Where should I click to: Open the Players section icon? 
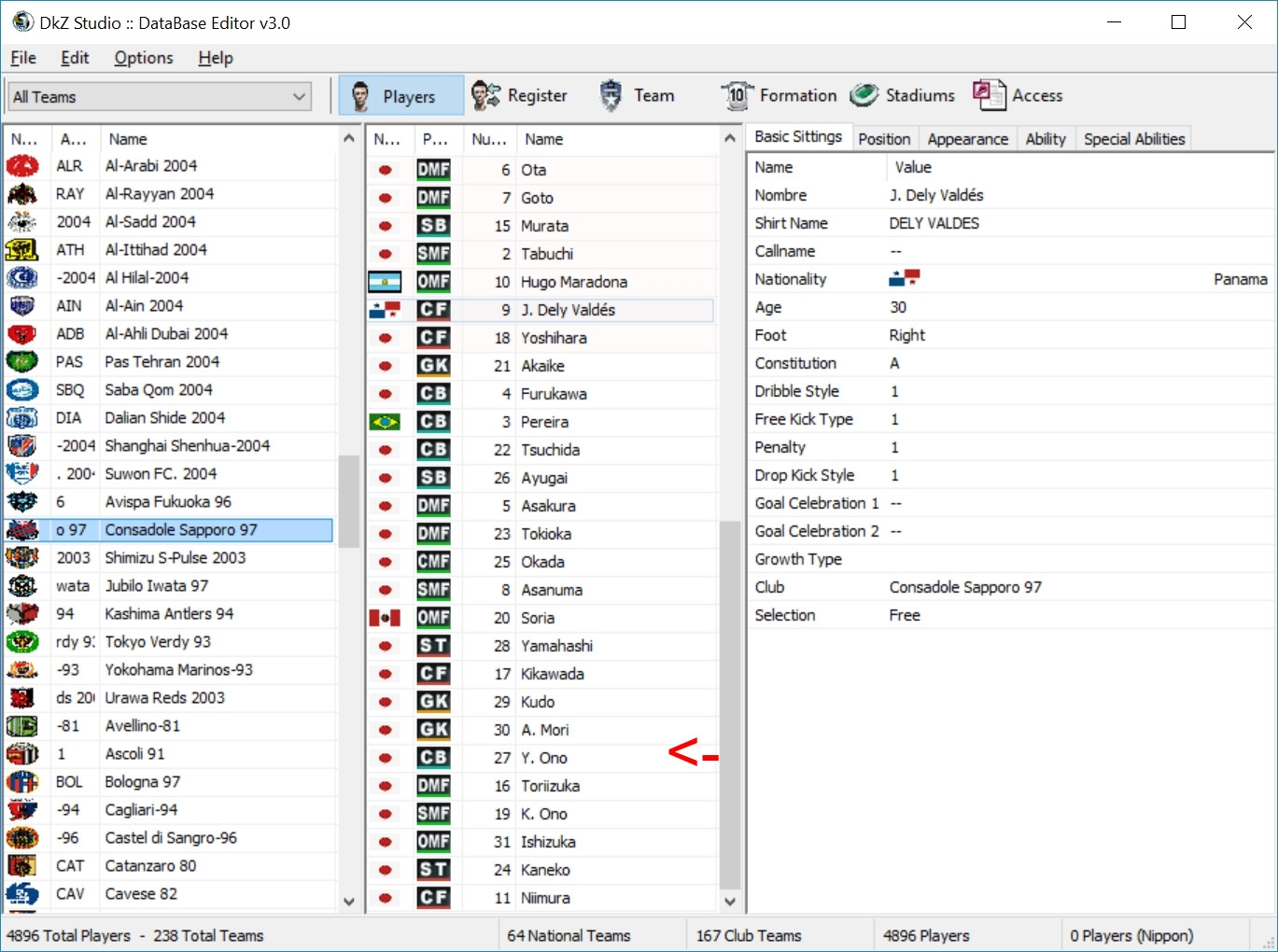pyautogui.click(x=359, y=95)
